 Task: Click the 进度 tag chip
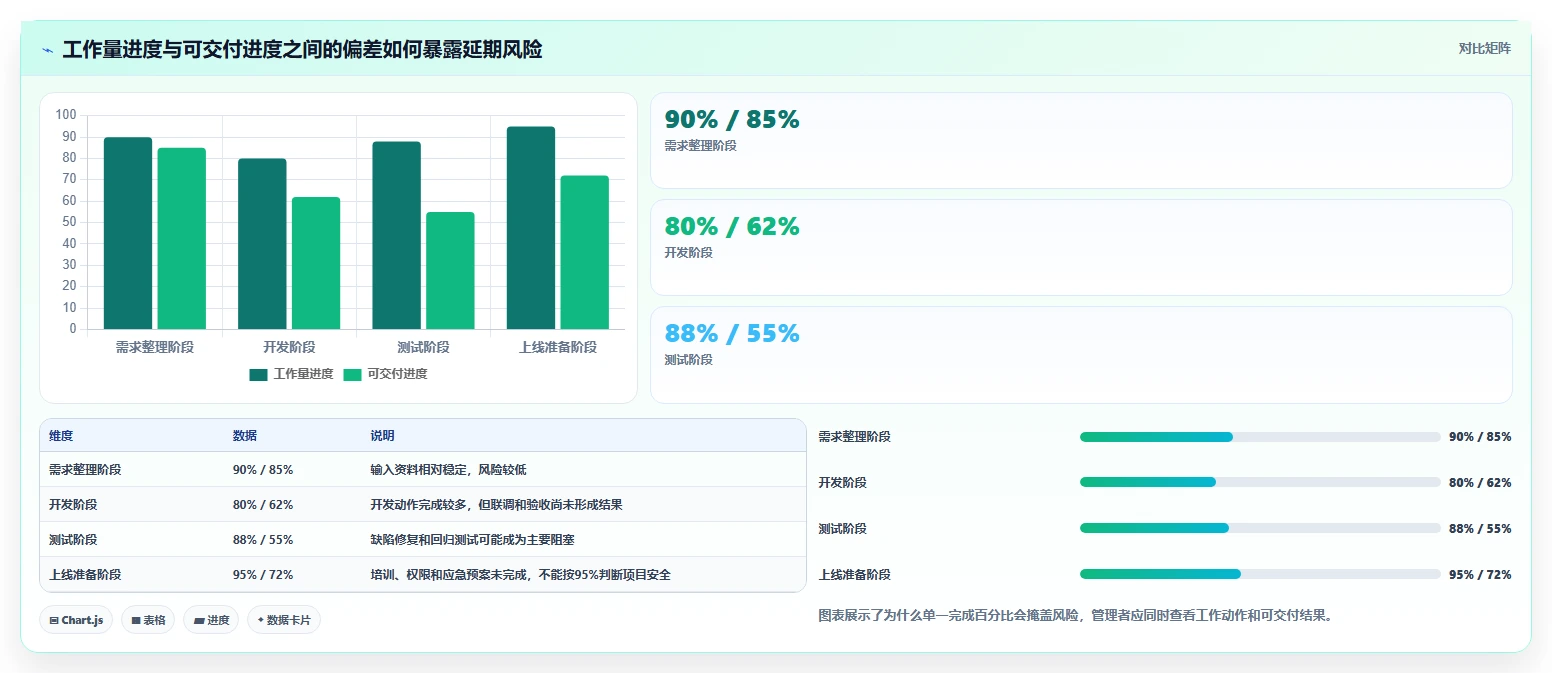point(211,620)
